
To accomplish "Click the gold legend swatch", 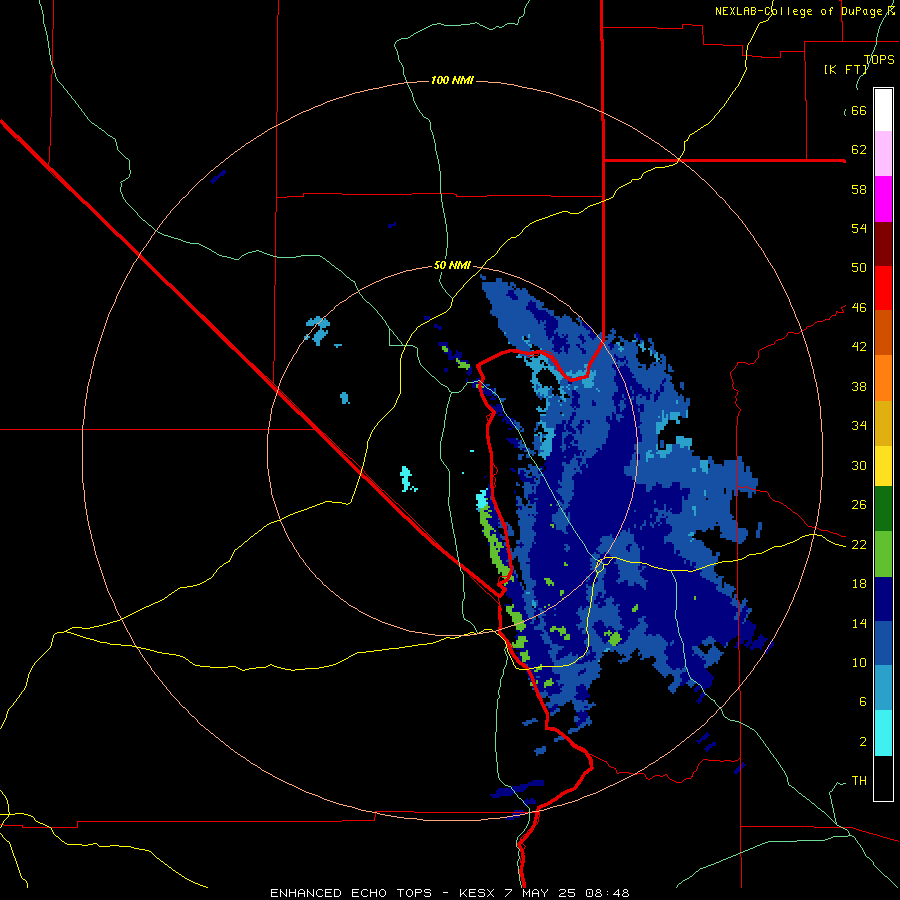I will point(883,423).
